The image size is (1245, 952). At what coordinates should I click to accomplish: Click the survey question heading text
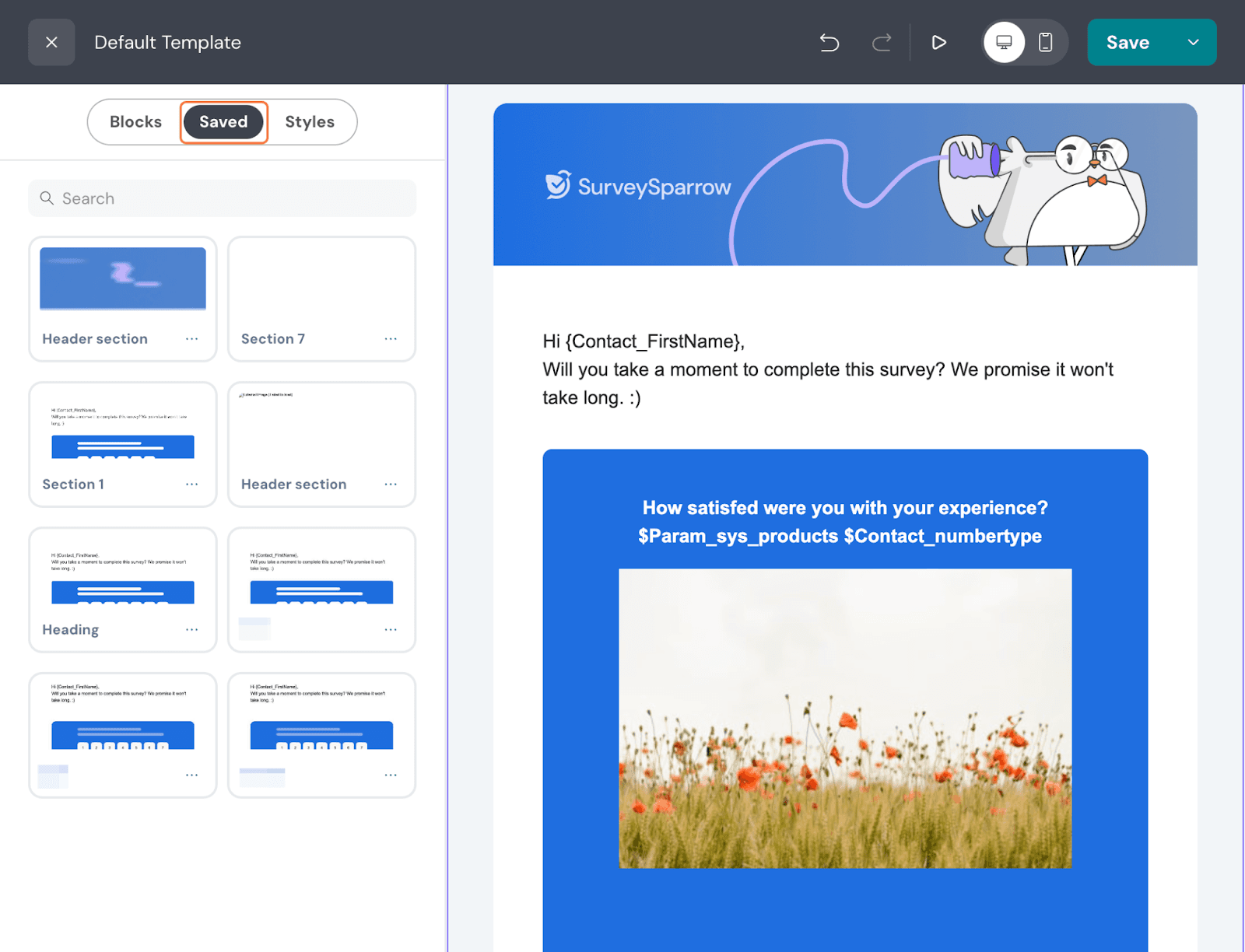click(x=845, y=522)
